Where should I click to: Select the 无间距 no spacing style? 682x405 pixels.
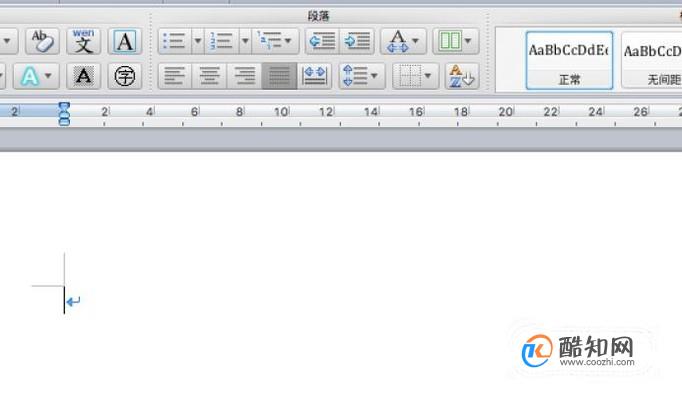(652, 60)
